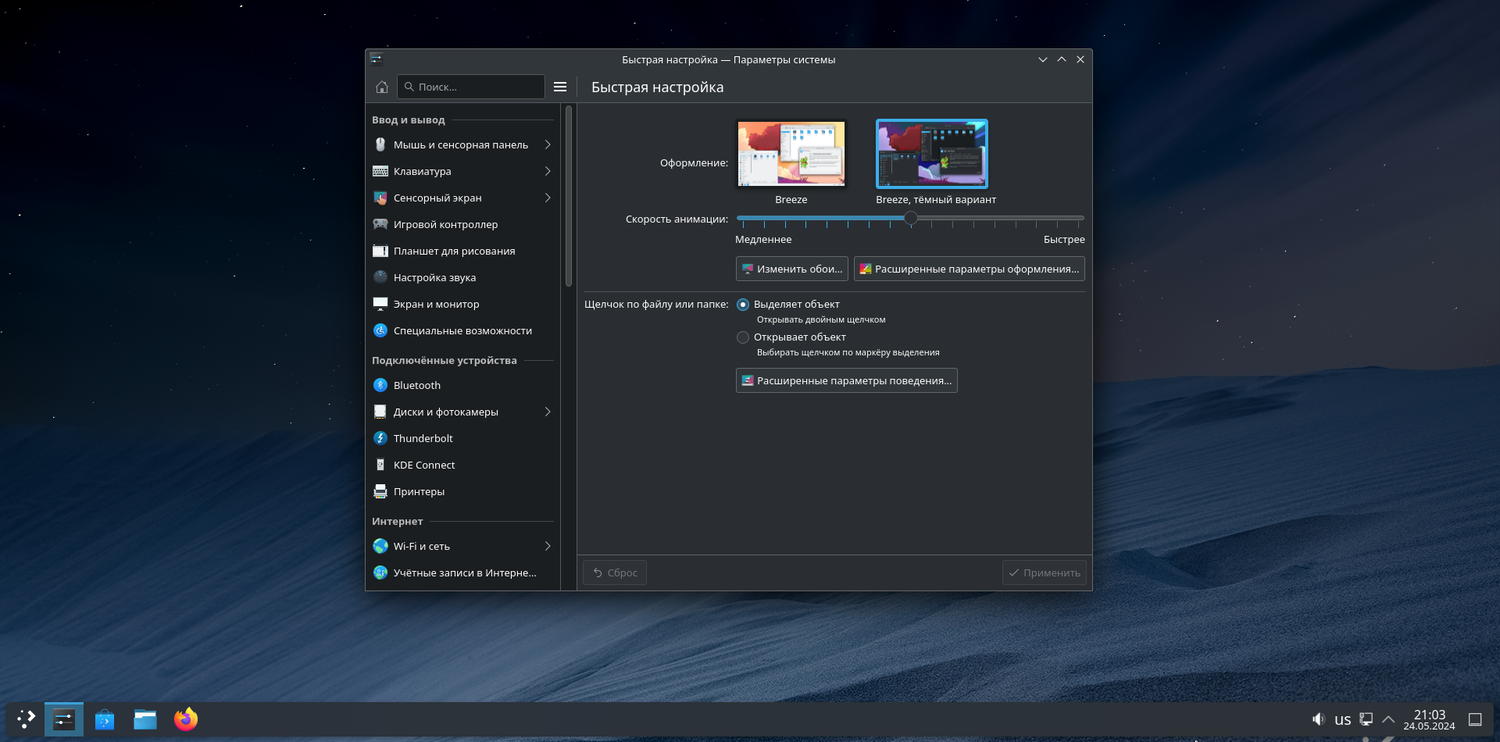
Task: Show hidden system tray icons arrow
Action: [x=1388, y=719]
